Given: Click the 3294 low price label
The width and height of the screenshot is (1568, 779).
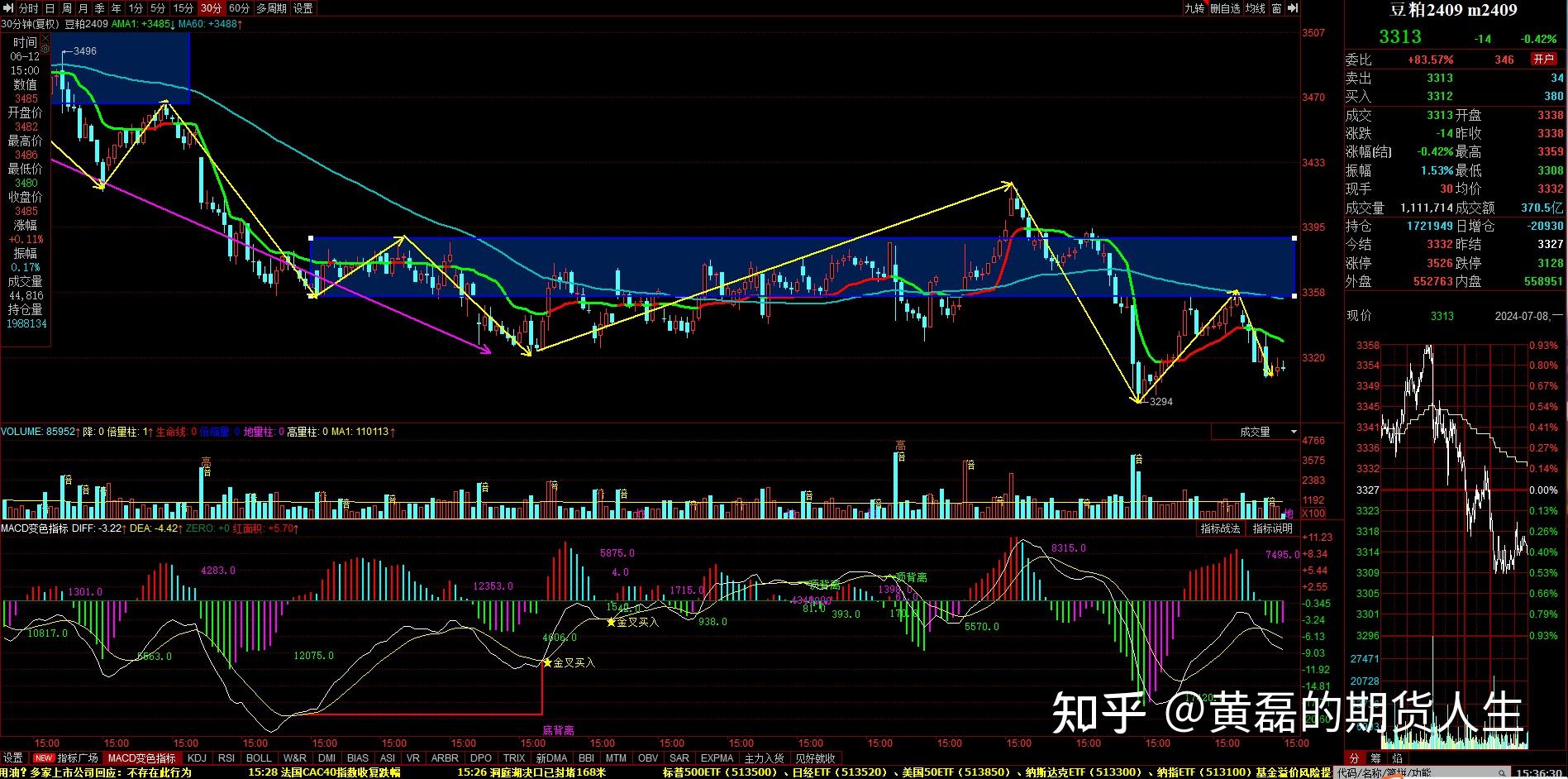Looking at the screenshot, I should click(1161, 402).
